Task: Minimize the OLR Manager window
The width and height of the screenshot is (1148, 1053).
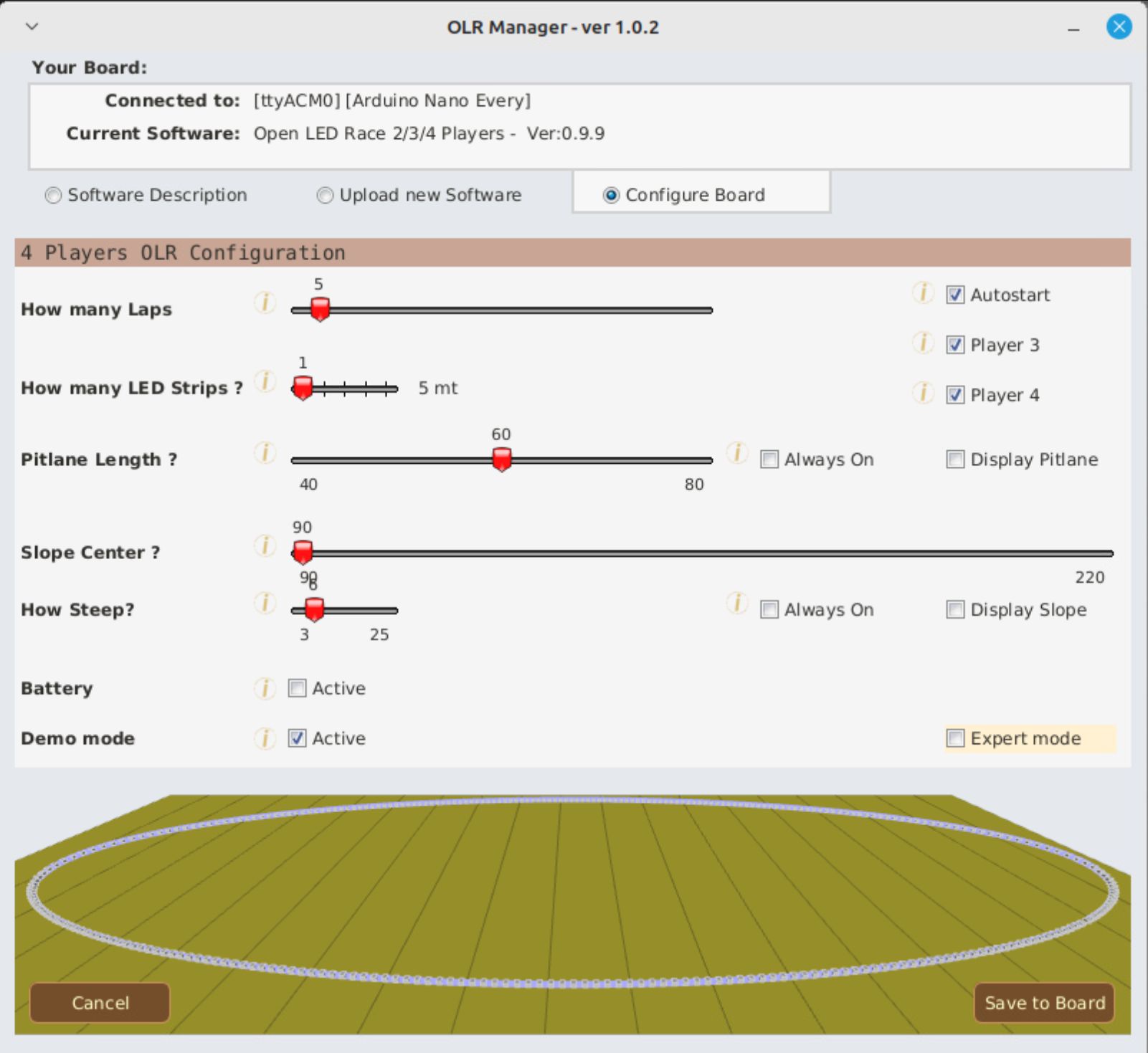Action: coord(1073,29)
